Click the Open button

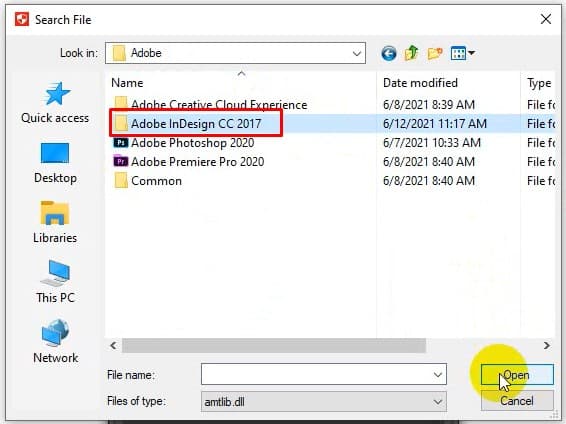click(x=517, y=375)
